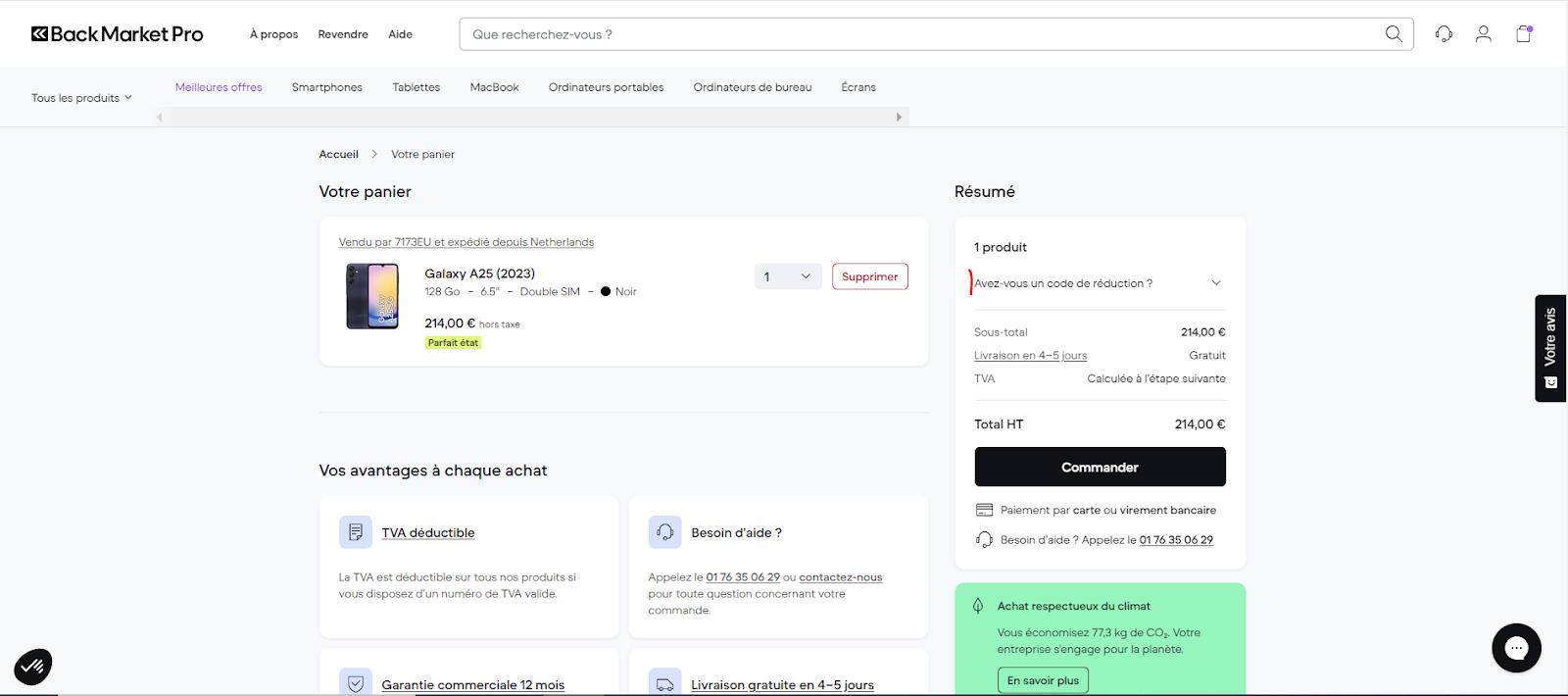1568x696 pixels.
Task: Click the 214,00 € Total HT amount
Action: click(1200, 424)
